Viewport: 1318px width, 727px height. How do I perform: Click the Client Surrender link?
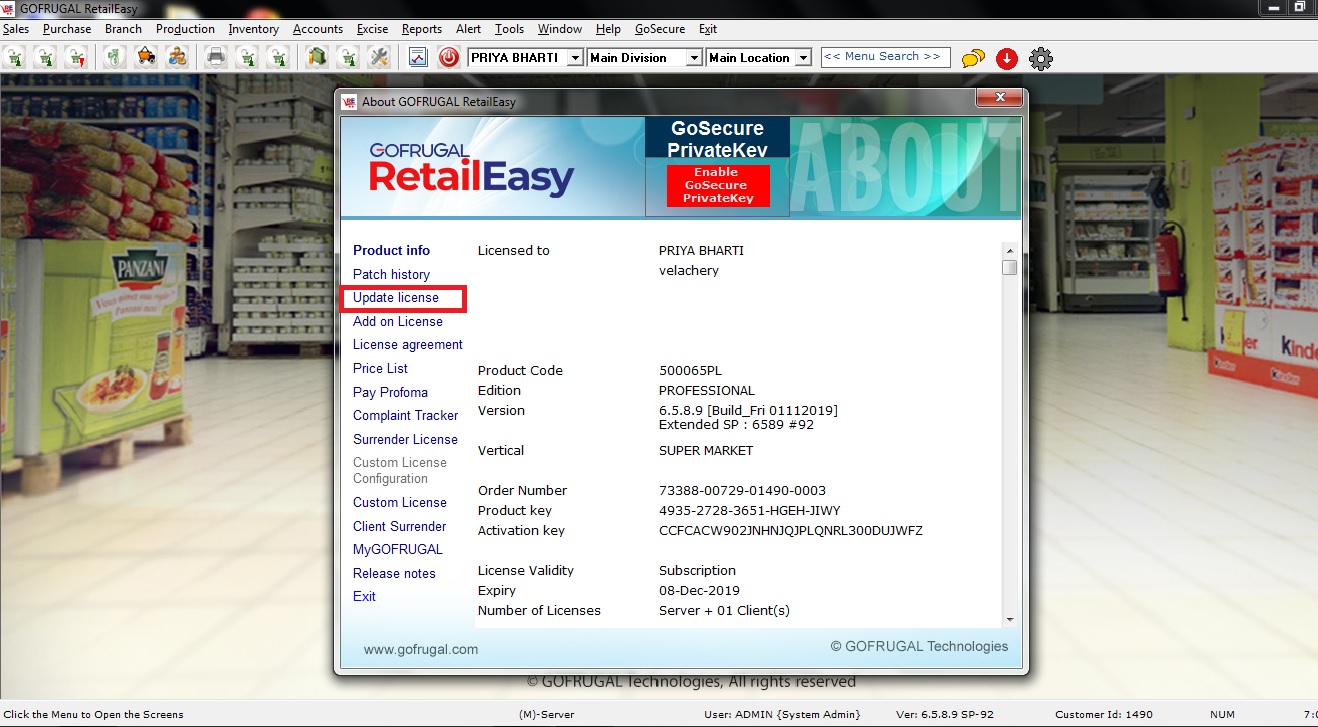[x=400, y=526]
